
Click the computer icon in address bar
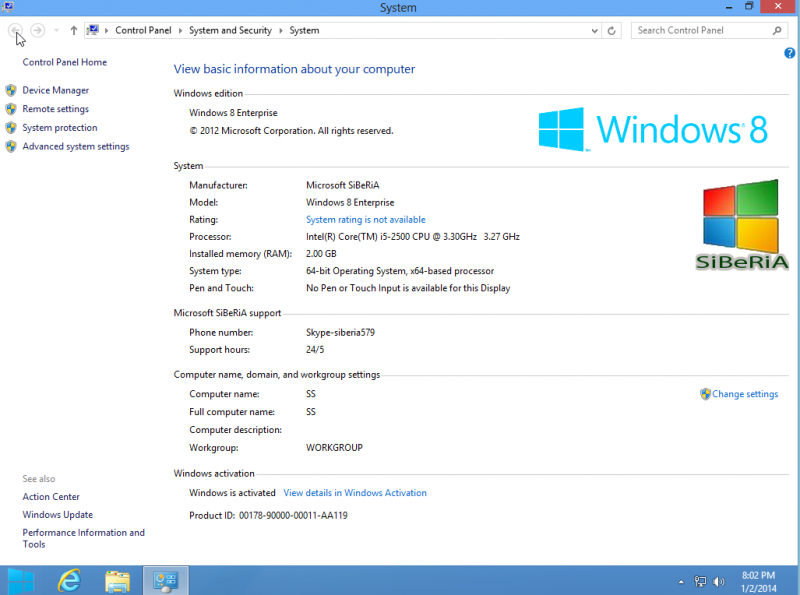[92, 30]
